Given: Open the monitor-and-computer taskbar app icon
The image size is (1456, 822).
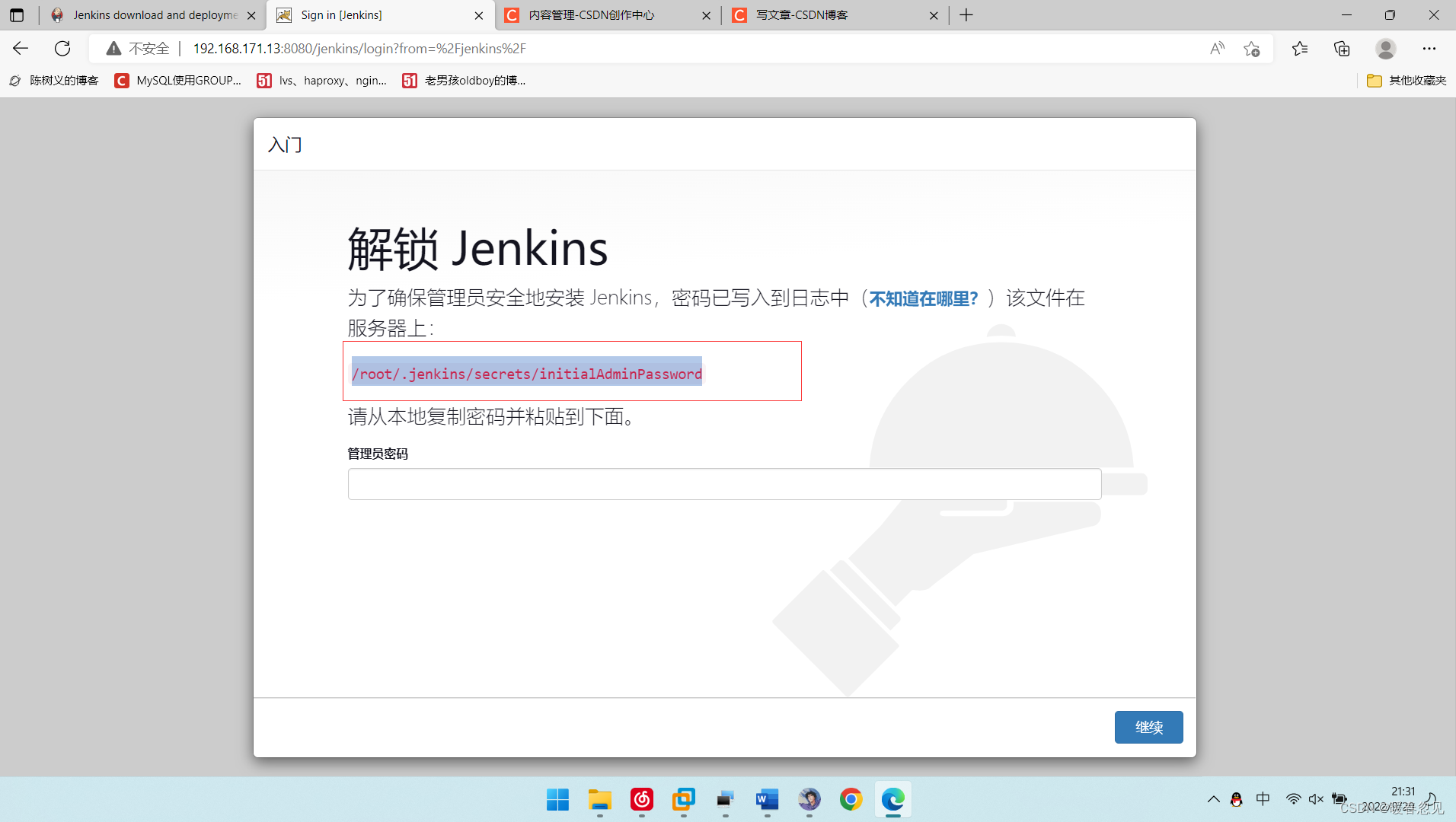Looking at the screenshot, I should pos(725,799).
